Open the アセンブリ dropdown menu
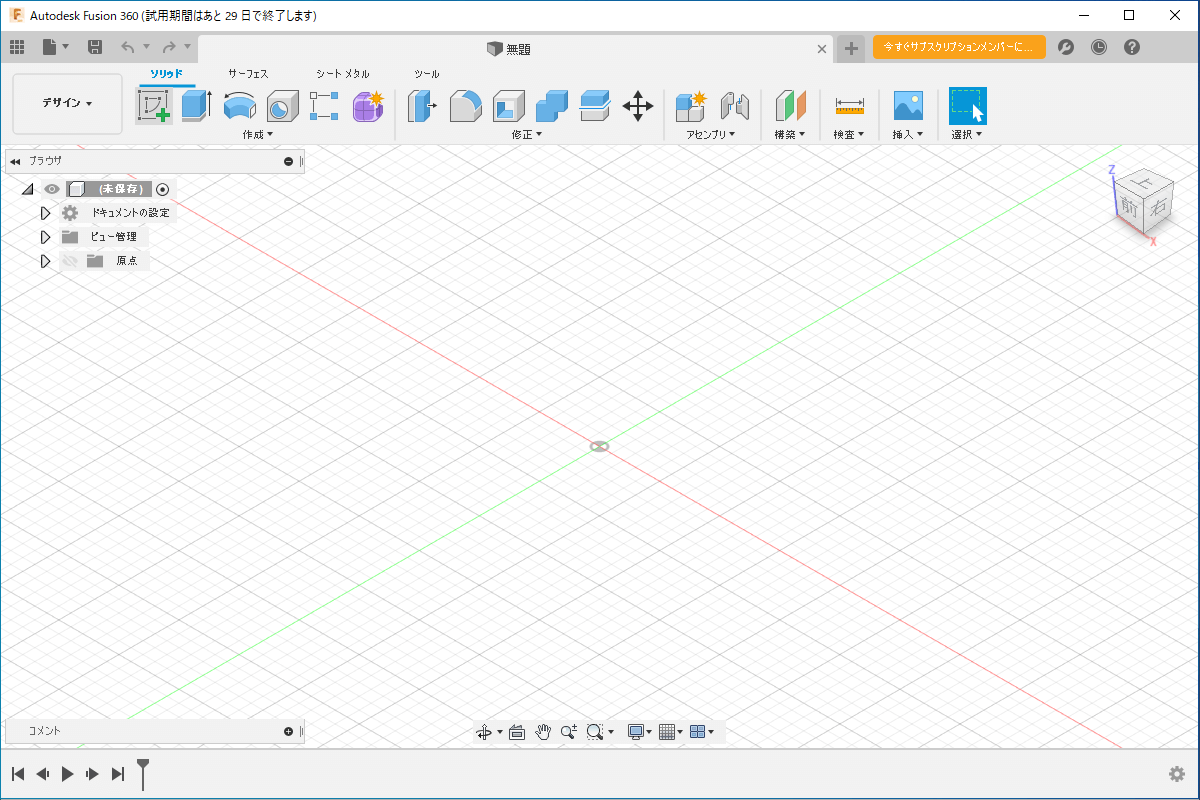Screen dimensions: 1200x800 (x=711, y=134)
